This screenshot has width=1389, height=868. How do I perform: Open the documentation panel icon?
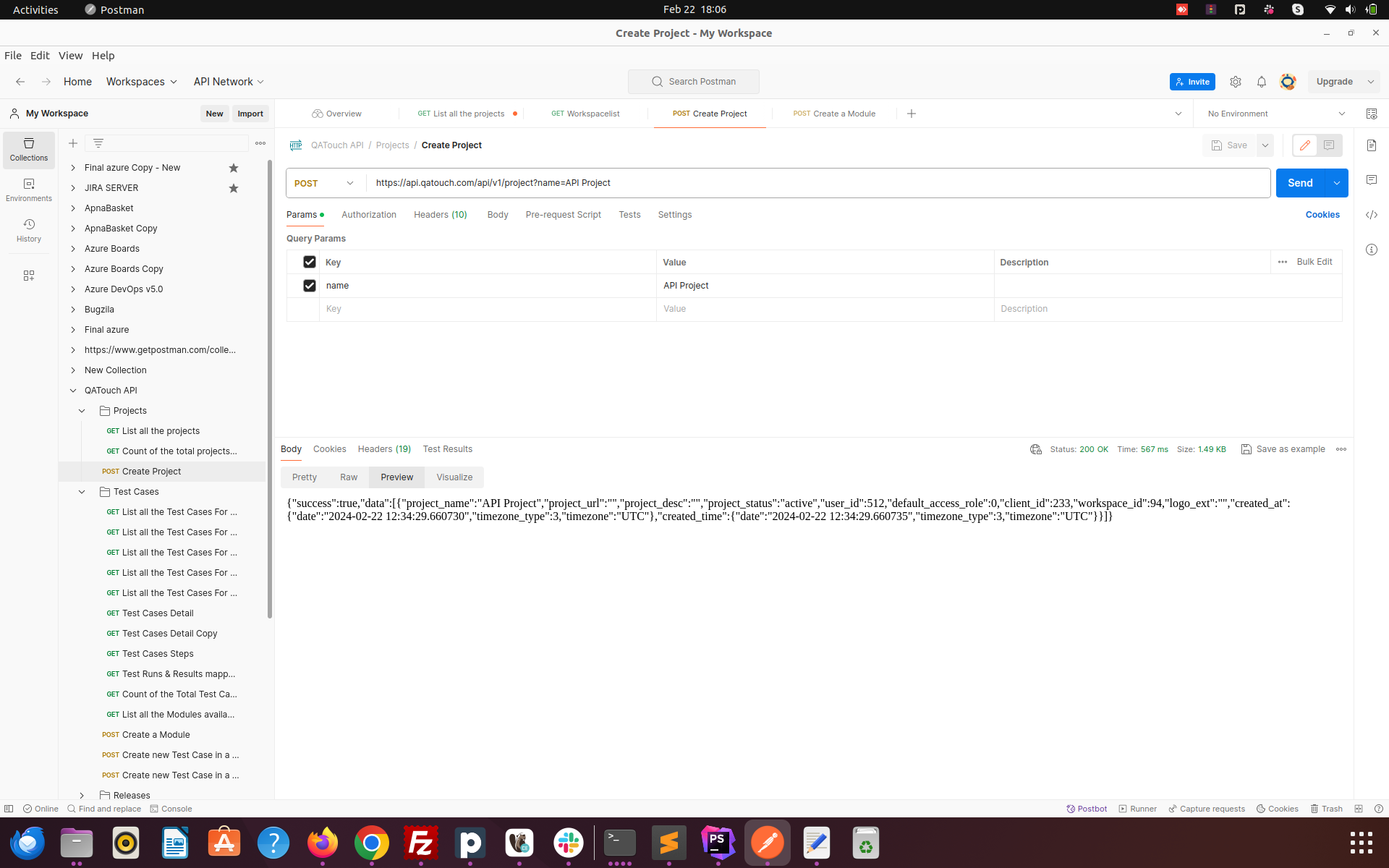click(x=1372, y=145)
